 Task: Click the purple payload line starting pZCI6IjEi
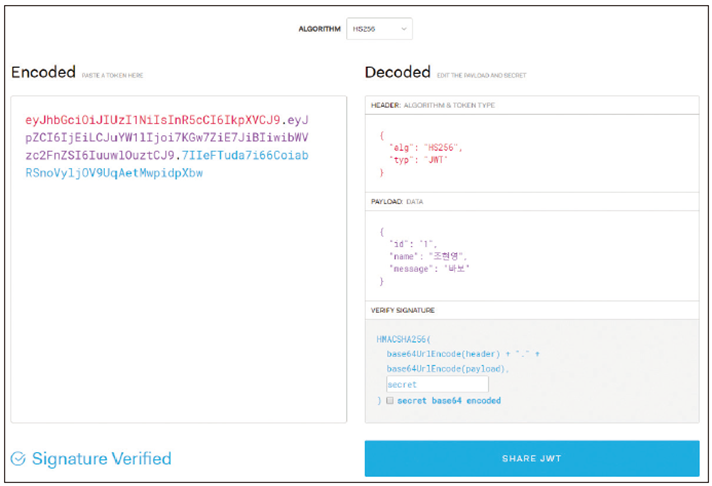point(167,138)
